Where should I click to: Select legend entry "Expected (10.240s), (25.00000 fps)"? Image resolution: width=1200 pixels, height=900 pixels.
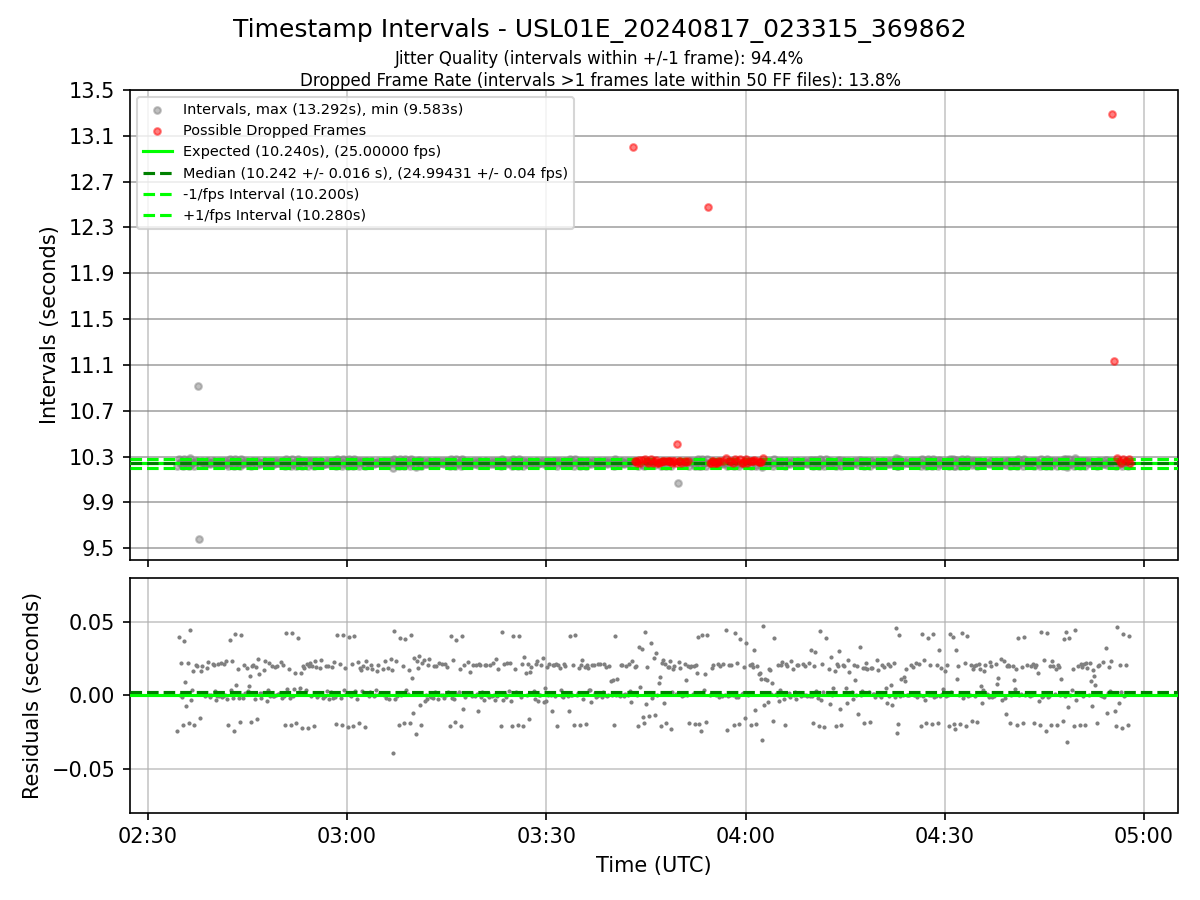coord(312,151)
